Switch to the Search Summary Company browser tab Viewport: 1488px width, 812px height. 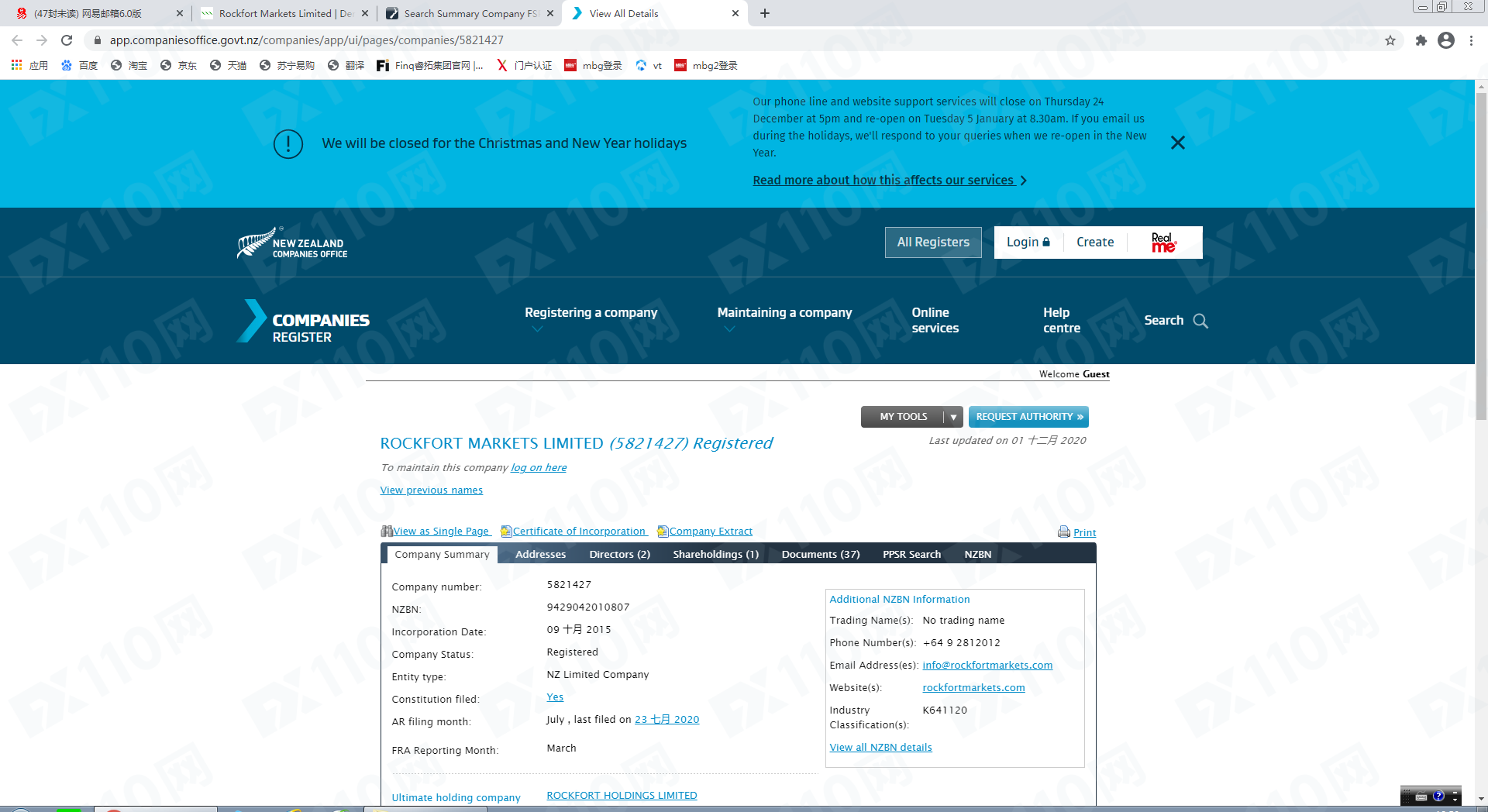[469, 13]
